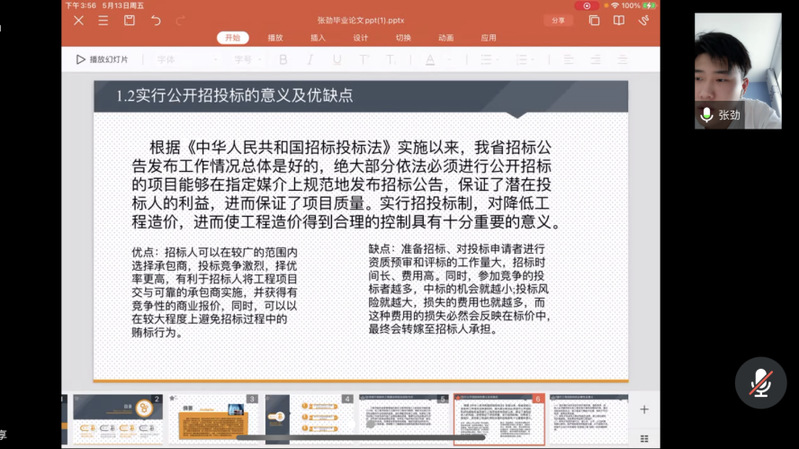Click the multi-window icon beside share

tap(594, 20)
